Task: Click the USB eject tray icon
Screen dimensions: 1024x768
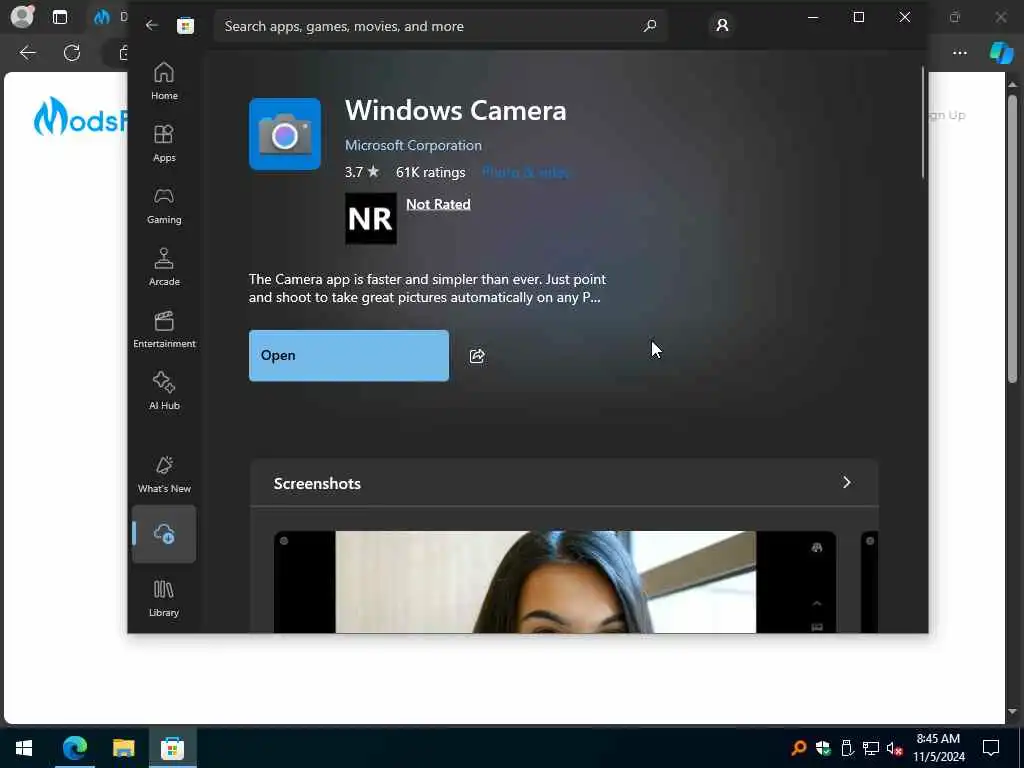Action: click(847, 748)
